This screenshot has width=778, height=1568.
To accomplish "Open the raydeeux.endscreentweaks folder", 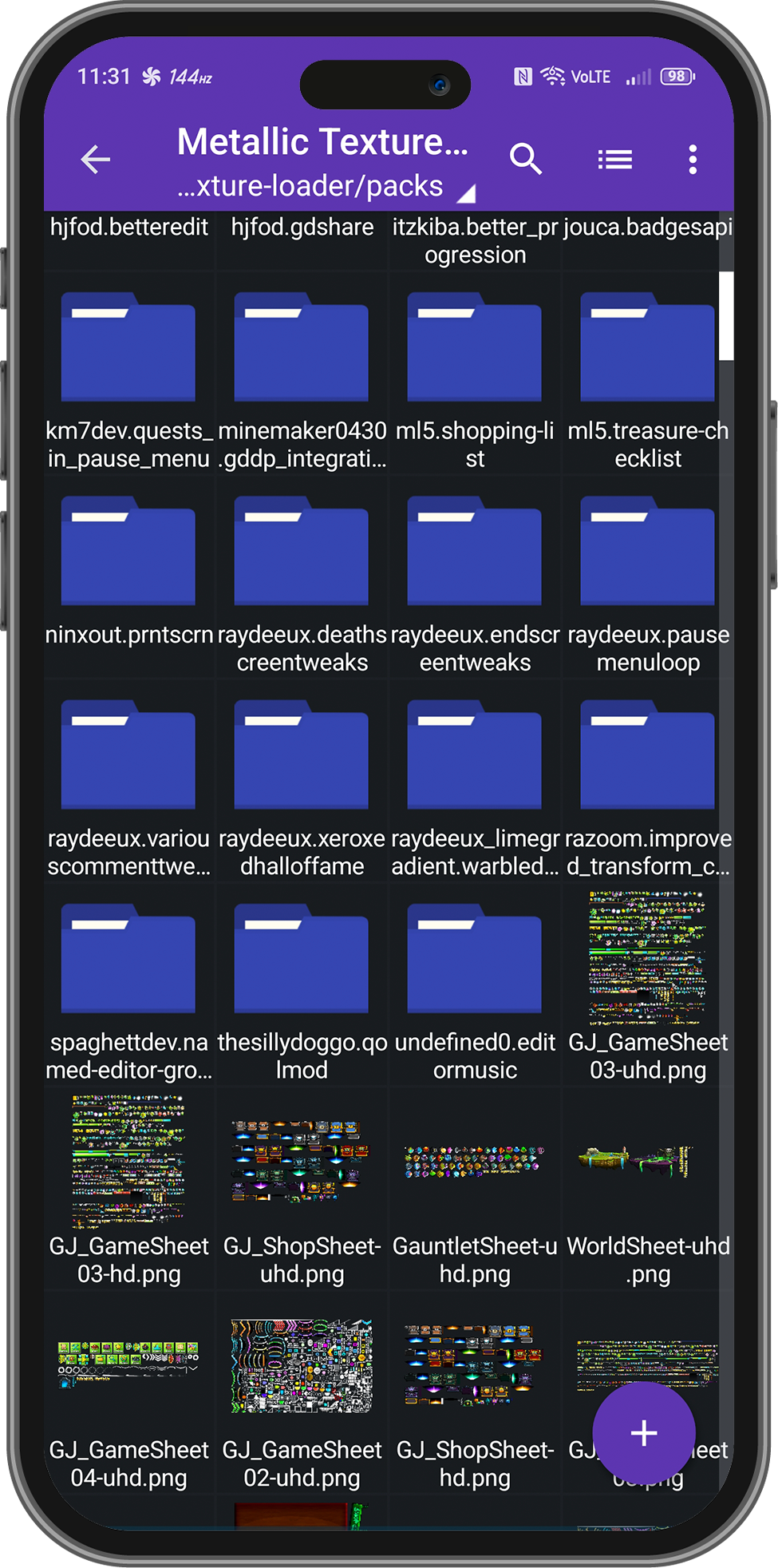I will coord(475,551).
